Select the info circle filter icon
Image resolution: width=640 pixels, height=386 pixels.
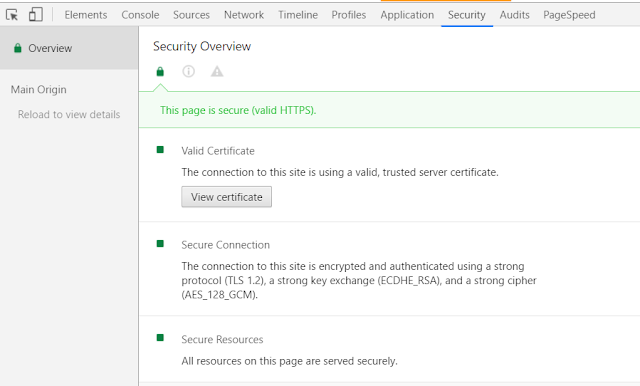188,71
